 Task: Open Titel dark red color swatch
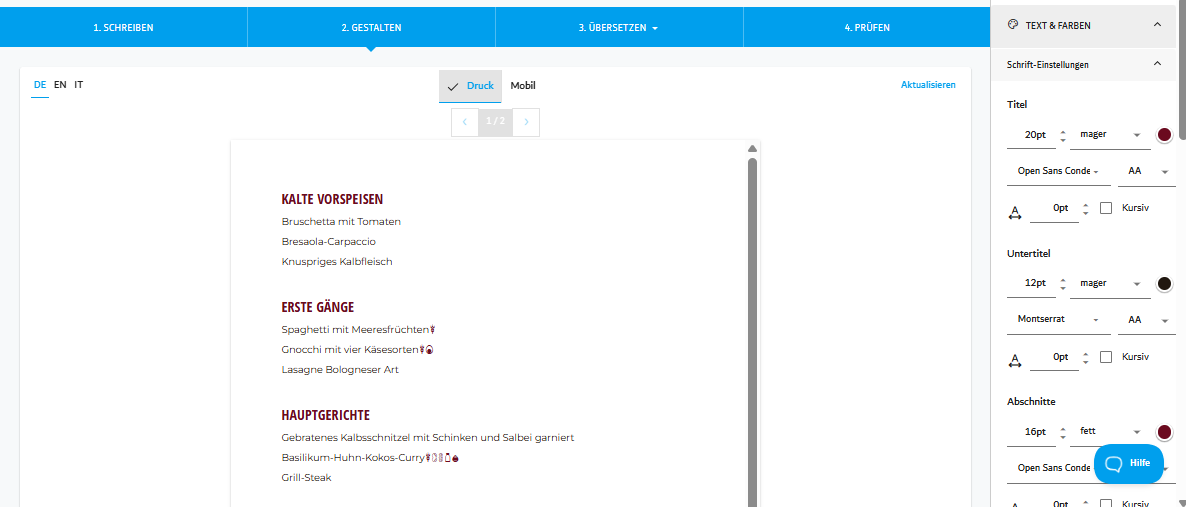(1164, 135)
